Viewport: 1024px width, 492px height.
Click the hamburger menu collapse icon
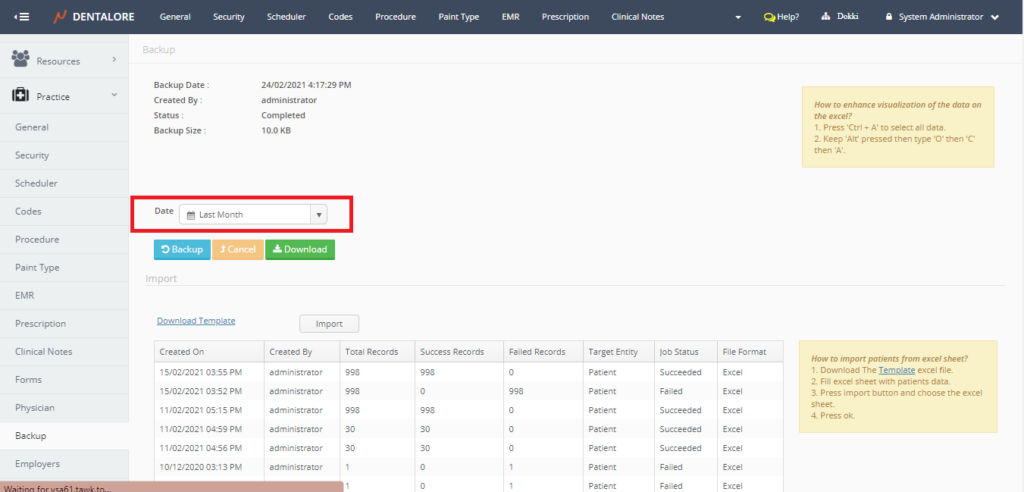coord(22,17)
